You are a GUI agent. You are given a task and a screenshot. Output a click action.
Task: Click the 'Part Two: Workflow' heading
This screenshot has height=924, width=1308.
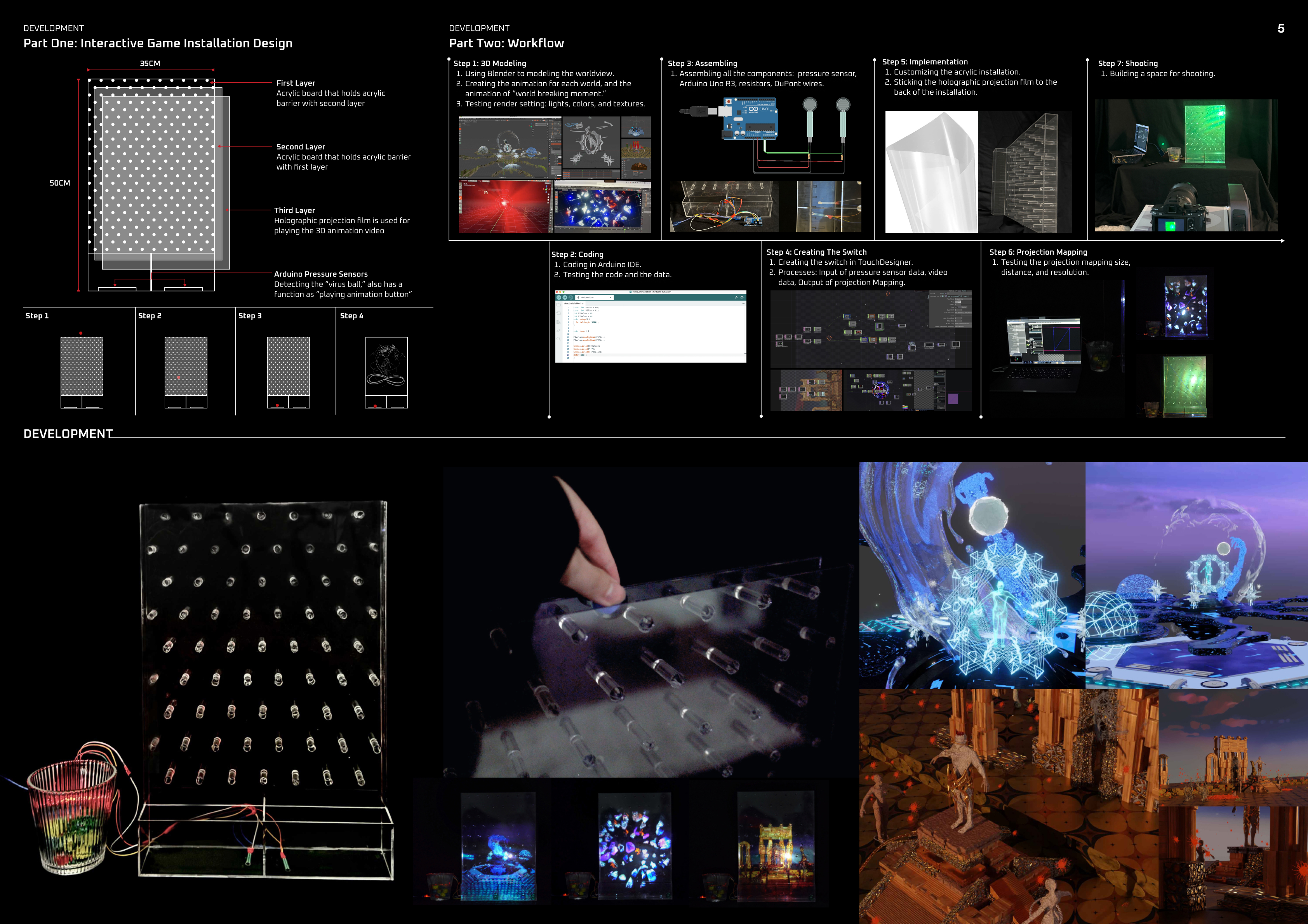(x=506, y=43)
